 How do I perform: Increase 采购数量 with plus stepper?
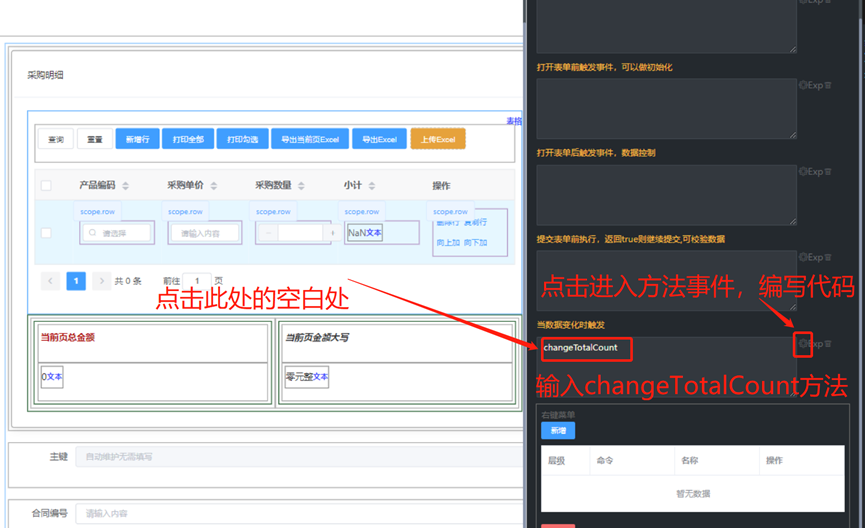coord(332,233)
